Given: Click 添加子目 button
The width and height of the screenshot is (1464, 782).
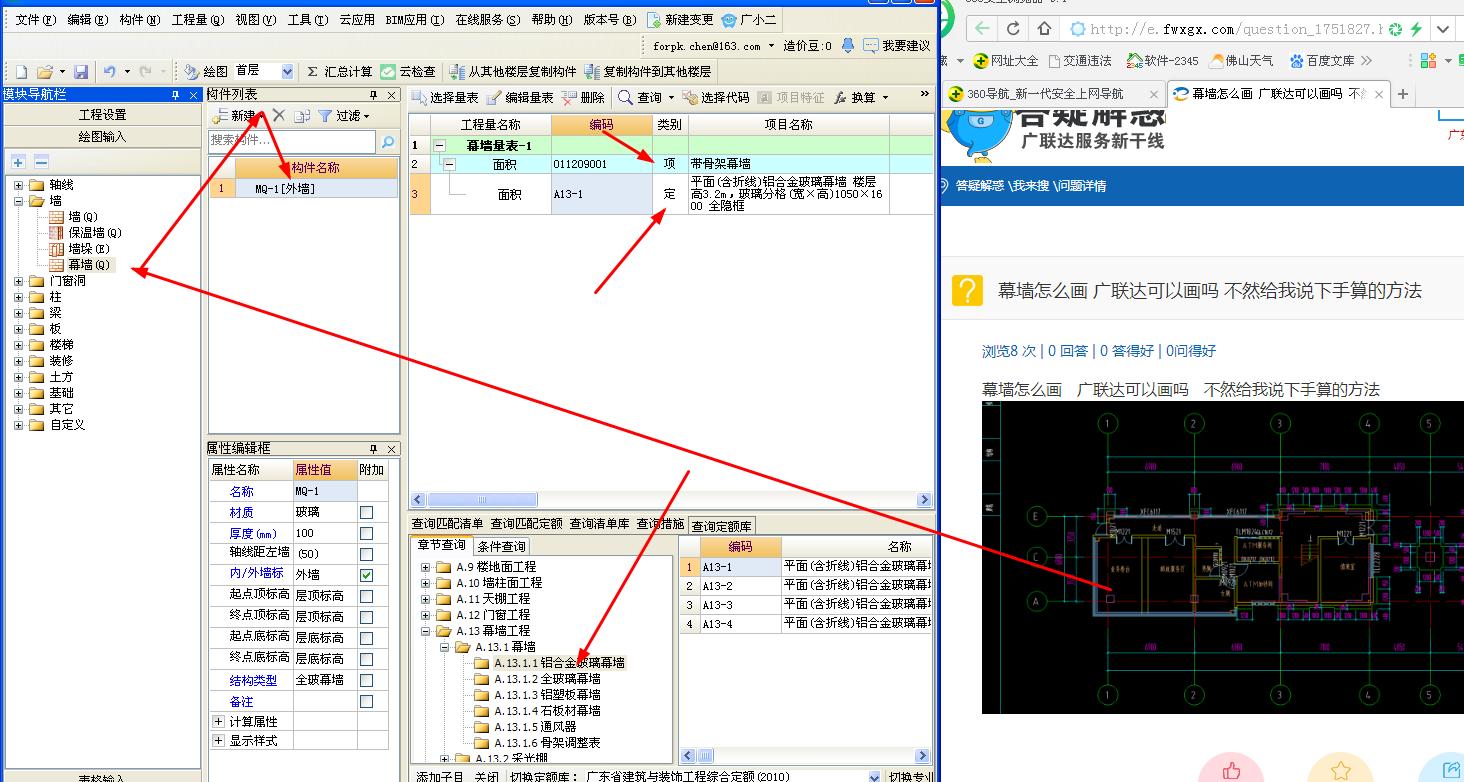Looking at the screenshot, I should click(x=440, y=776).
